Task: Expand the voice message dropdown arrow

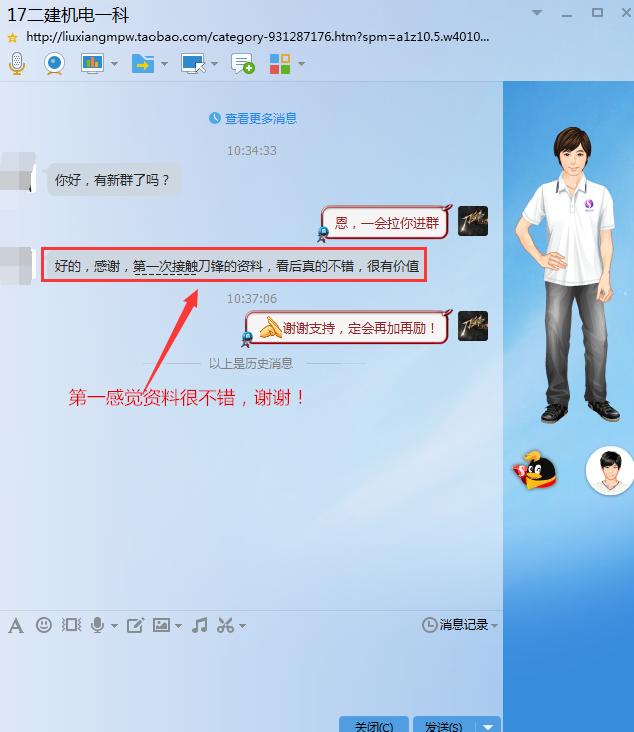Action: [x=114, y=626]
